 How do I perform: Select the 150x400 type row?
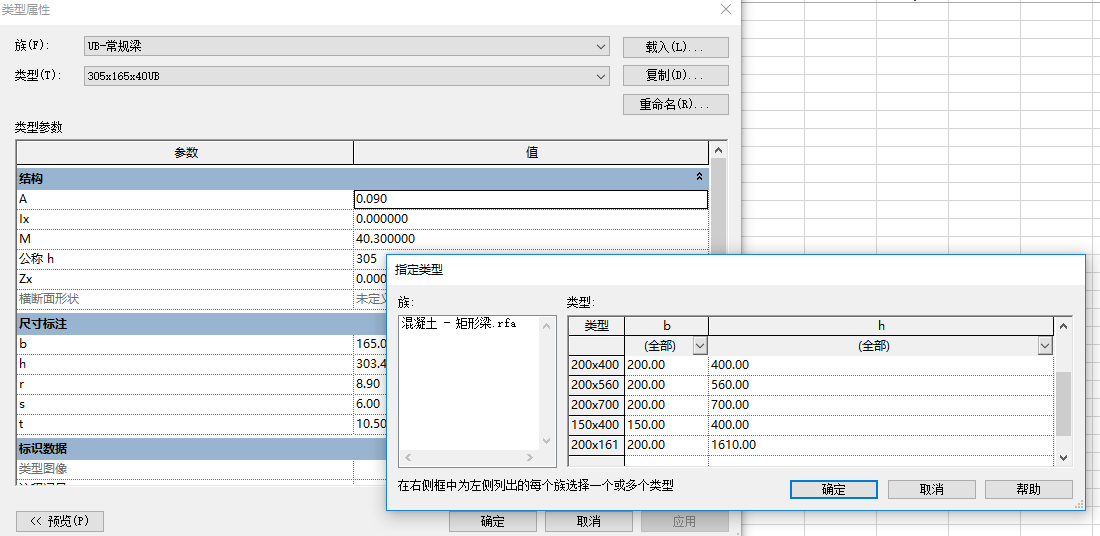pos(596,424)
